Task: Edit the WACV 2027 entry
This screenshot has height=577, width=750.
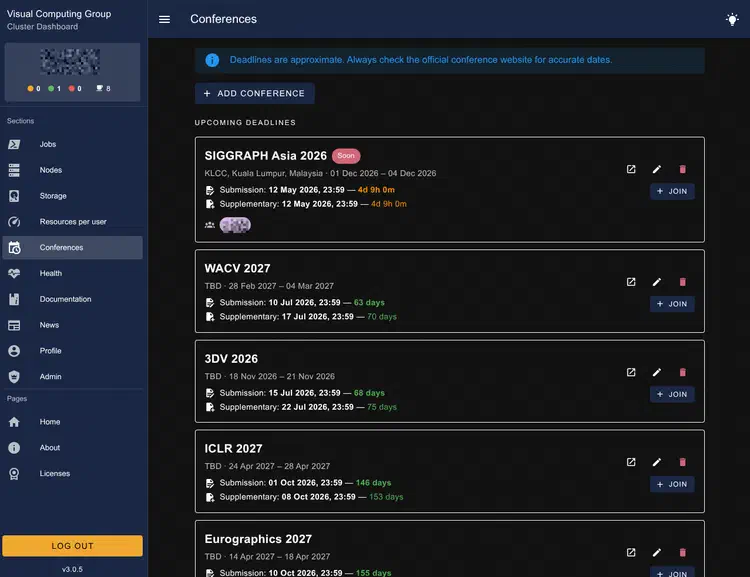Action: (x=657, y=282)
